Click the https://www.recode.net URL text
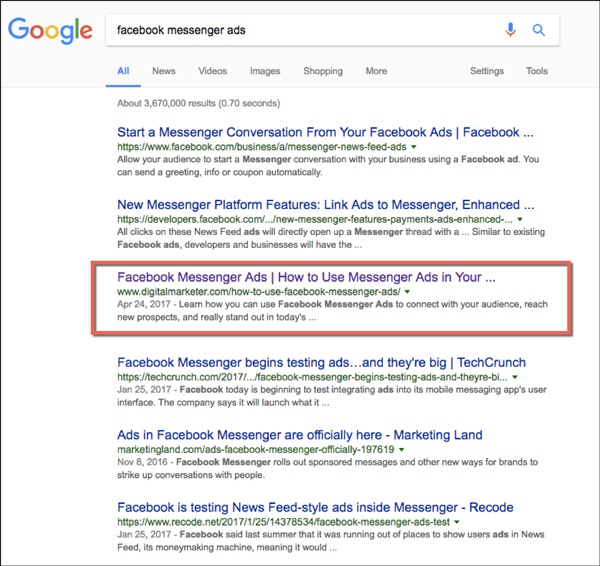 pyautogui.click(x=284, y=522)
